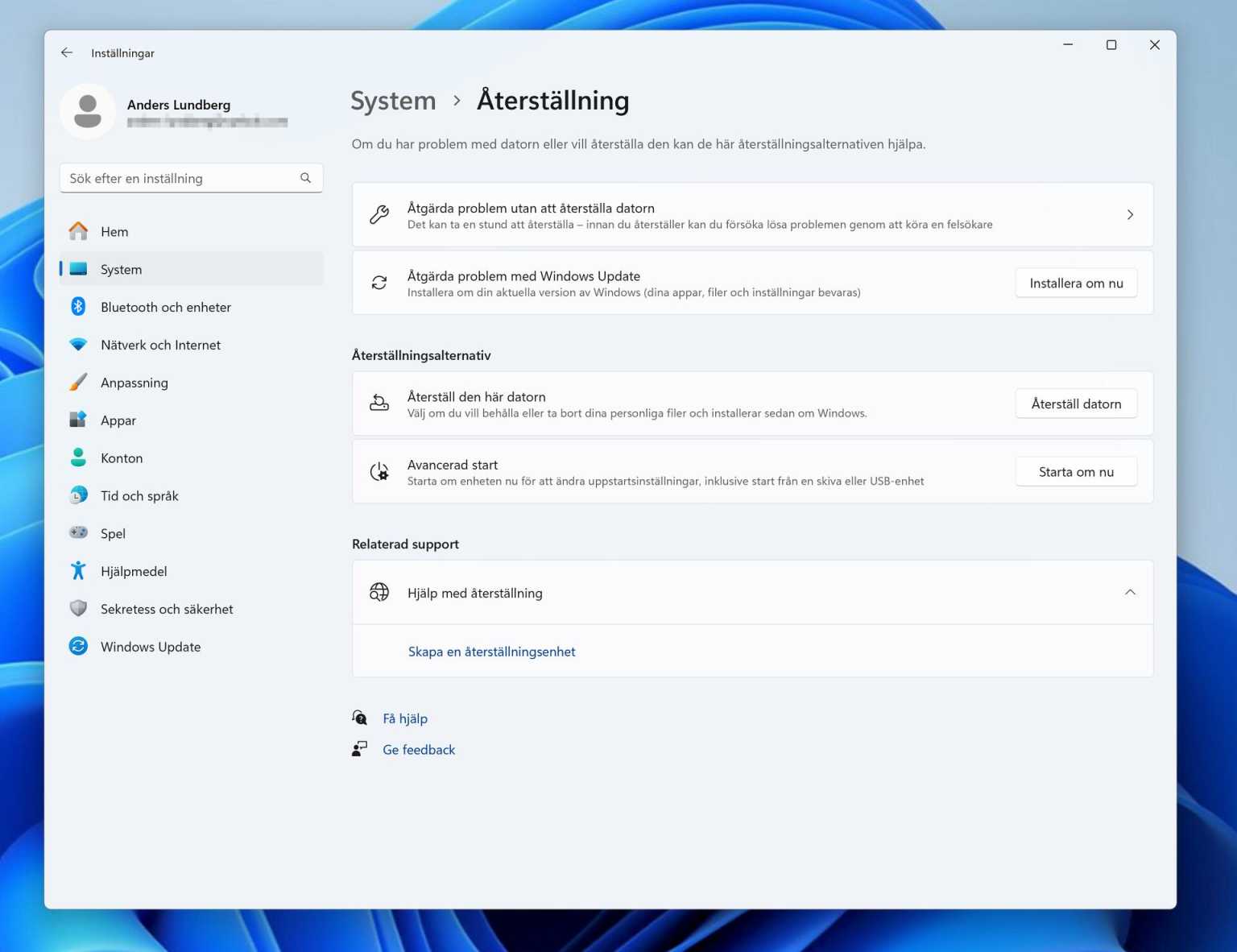
Task: Open Konton settings
Action: [x=122, y=457]
